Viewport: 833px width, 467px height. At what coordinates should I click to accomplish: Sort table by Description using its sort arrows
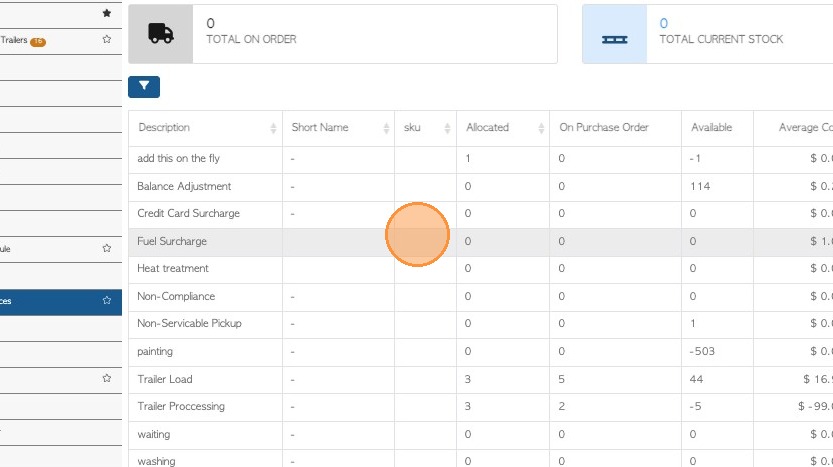[274, 128]
